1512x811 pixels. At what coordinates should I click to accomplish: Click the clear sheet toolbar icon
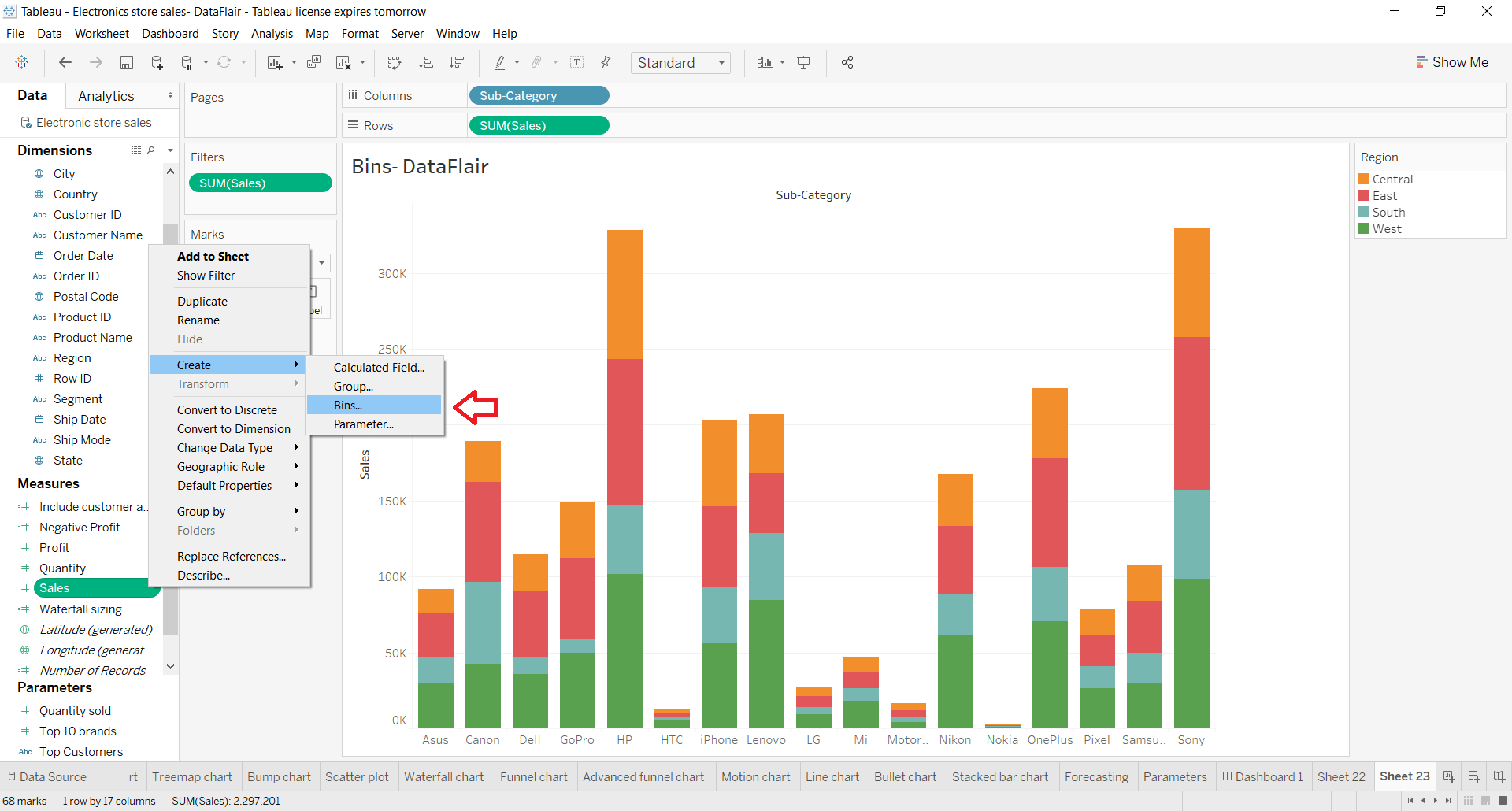point(344,62)
